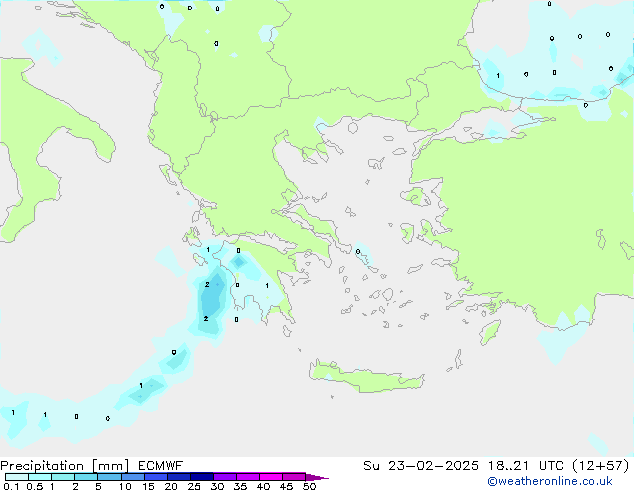Click the 20–25 mm legend swatch

tap(179, 477)
